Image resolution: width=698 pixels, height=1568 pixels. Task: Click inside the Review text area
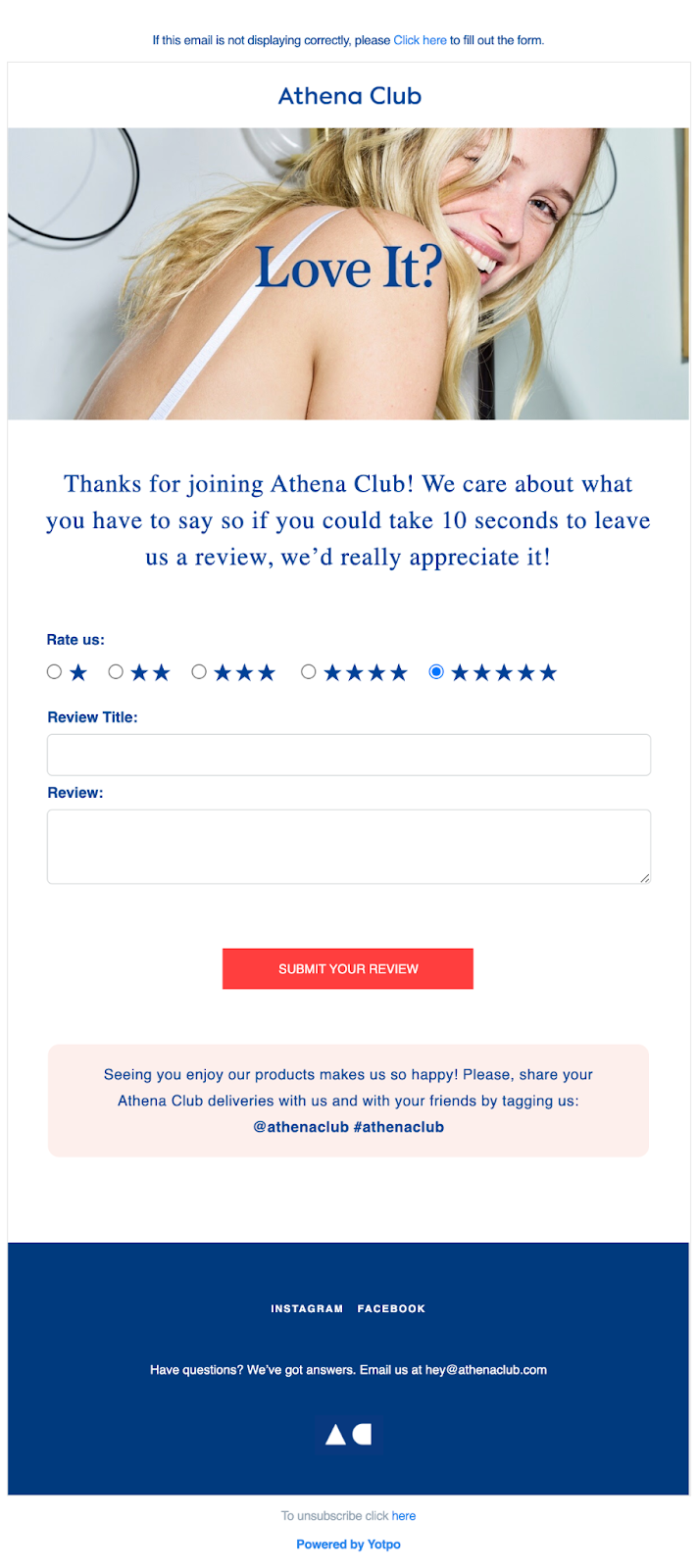click(348, 846)
